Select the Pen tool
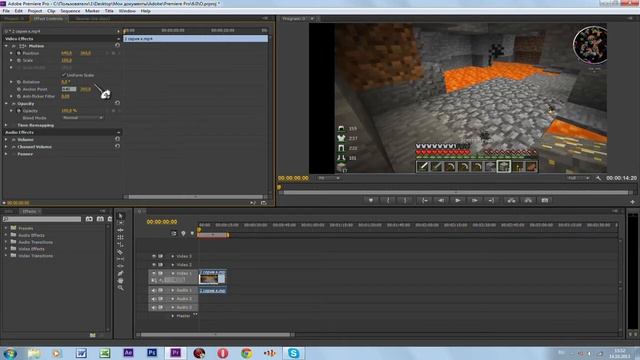The width and height of the screenshot is (640, 360). 120,273
